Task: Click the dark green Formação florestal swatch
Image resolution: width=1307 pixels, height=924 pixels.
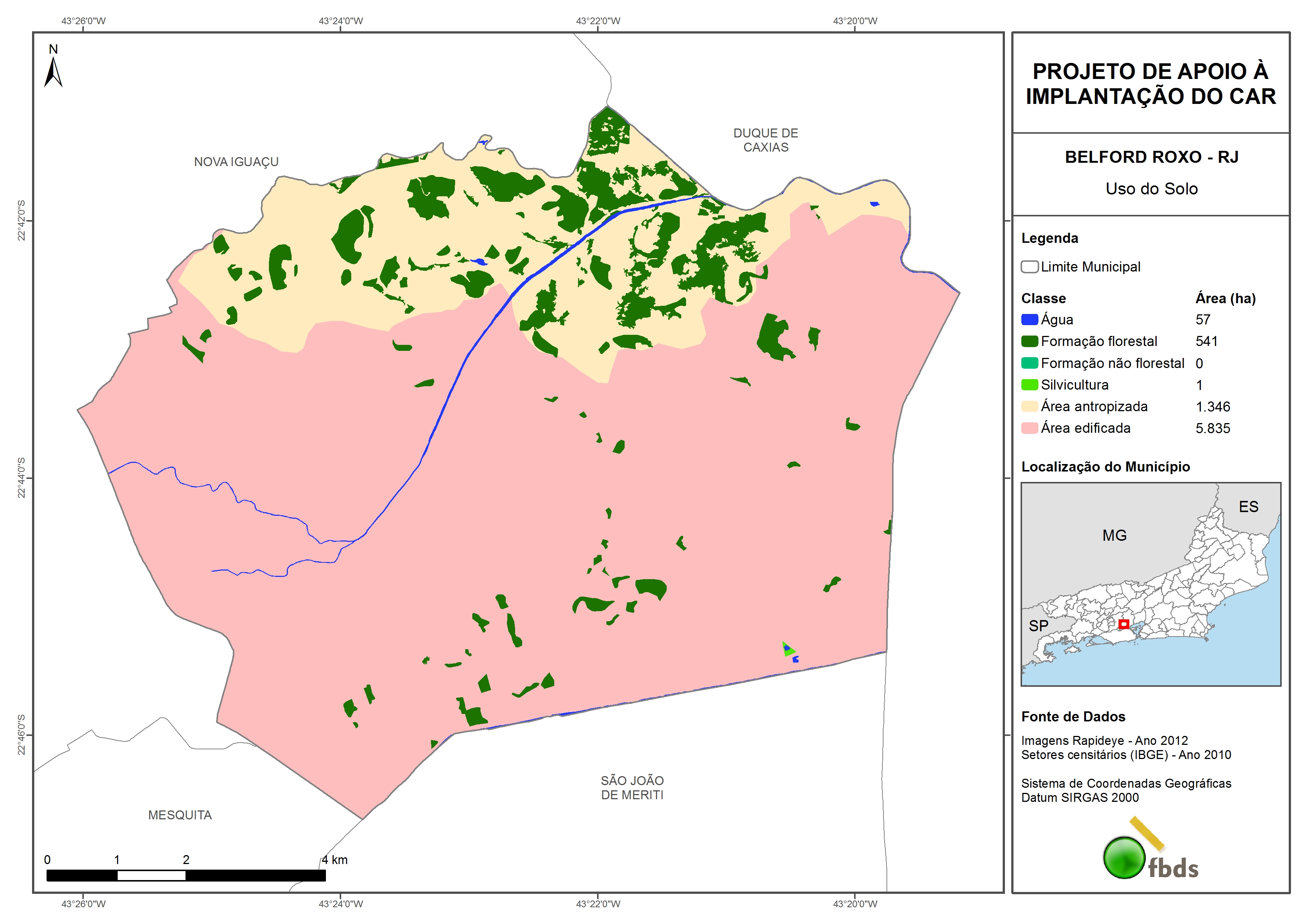Action: (x=1029, y=341)
